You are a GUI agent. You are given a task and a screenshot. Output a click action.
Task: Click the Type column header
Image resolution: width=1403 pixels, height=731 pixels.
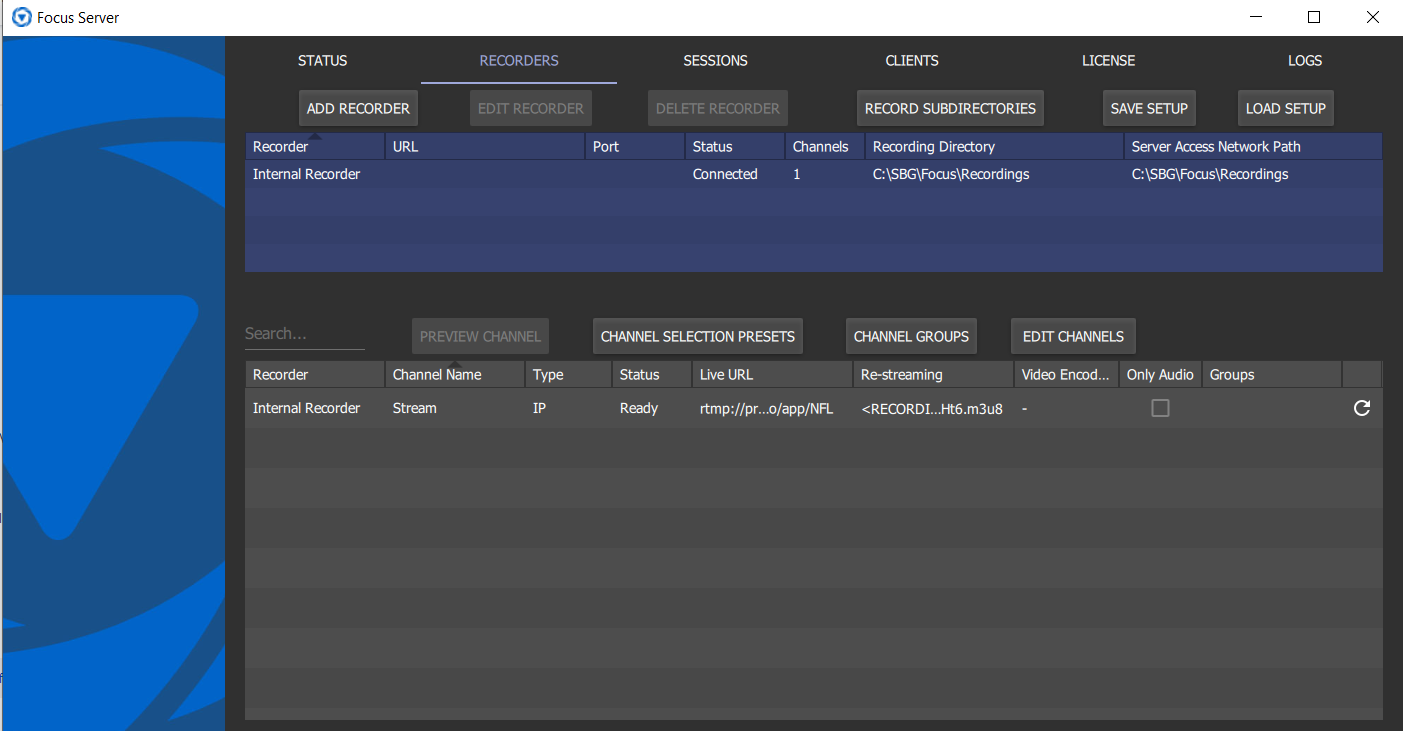[568, 374]
